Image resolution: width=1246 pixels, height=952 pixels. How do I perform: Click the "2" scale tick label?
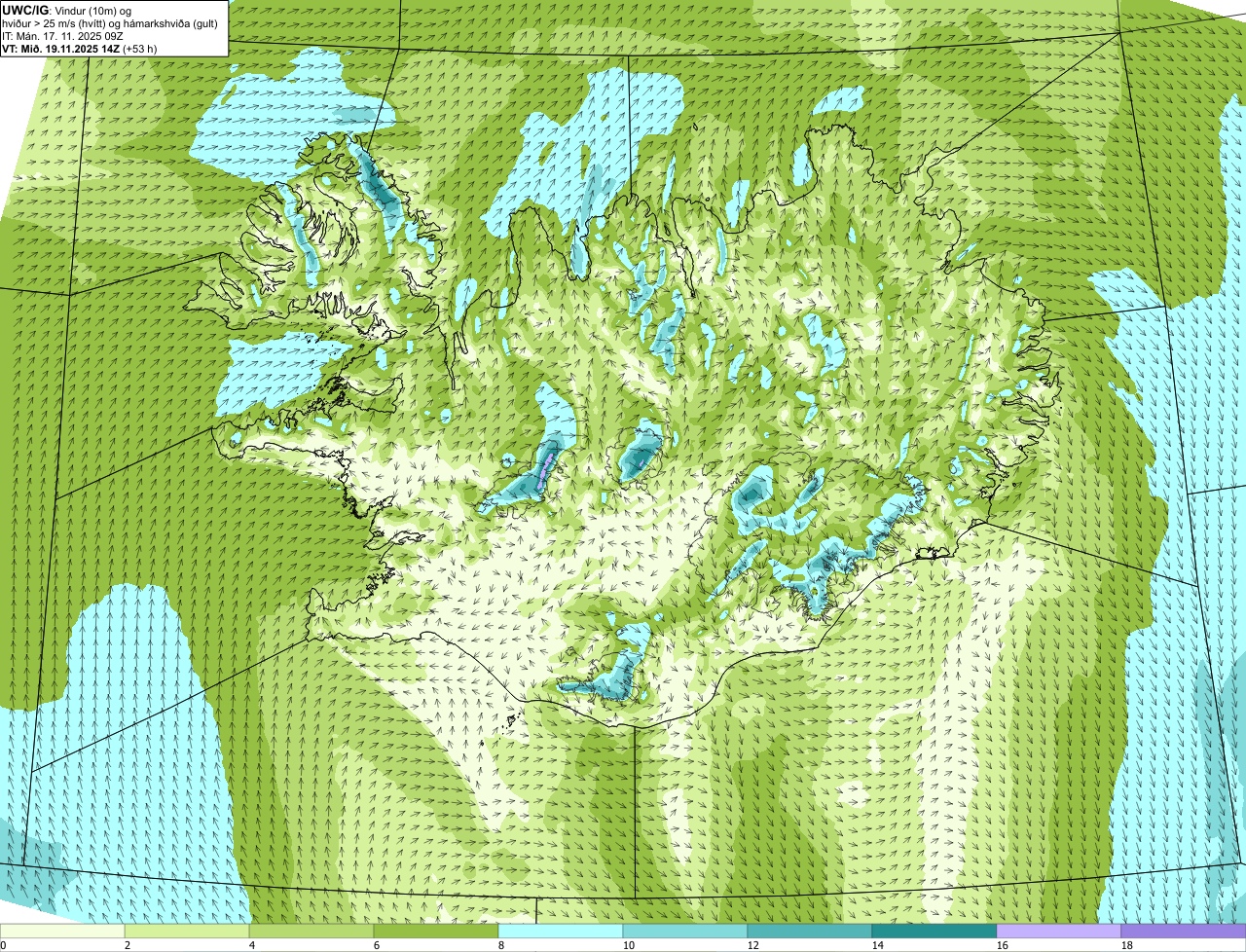tap(128, 945)
